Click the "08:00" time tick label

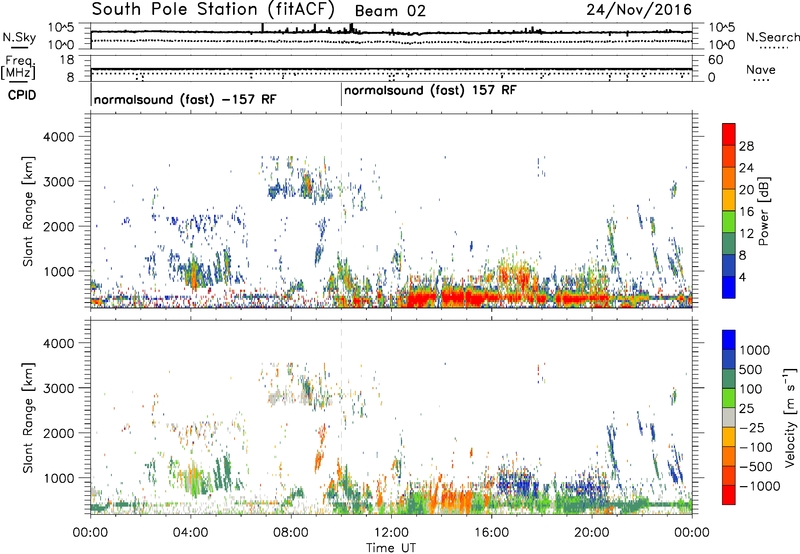pyautogui.click(x=291, y=533)
